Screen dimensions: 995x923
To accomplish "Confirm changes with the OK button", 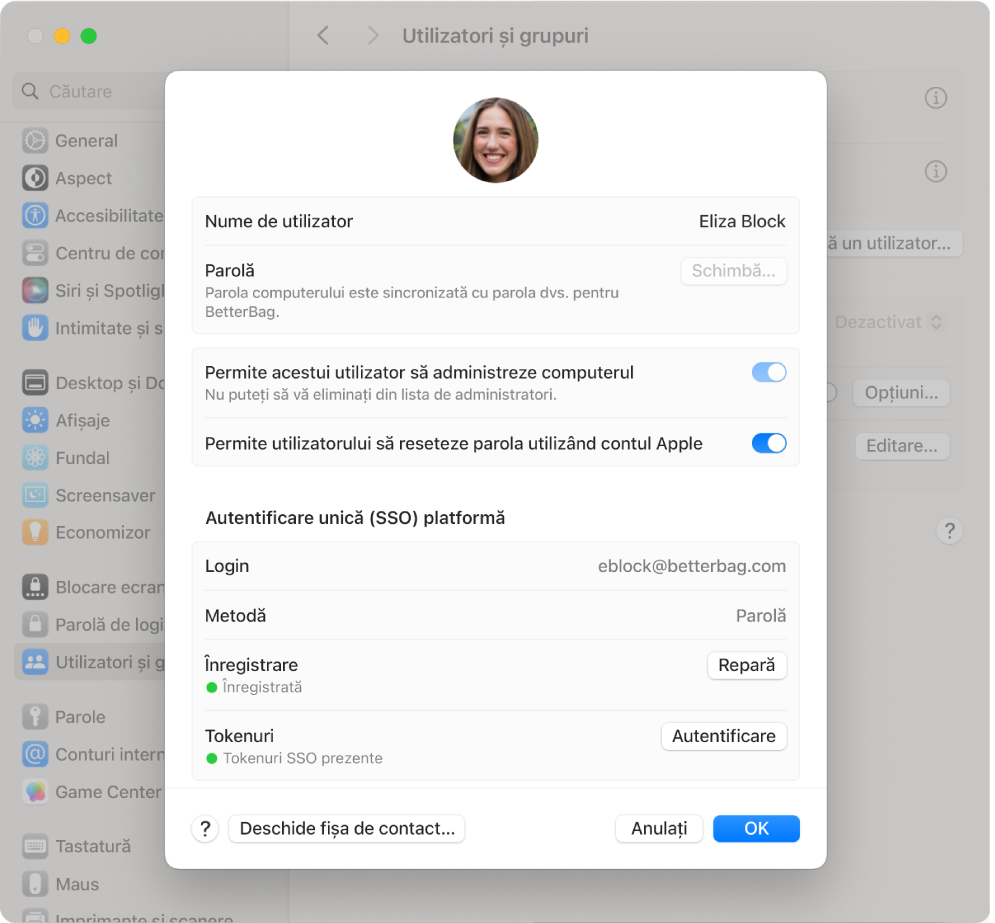I will coord(756,828).
